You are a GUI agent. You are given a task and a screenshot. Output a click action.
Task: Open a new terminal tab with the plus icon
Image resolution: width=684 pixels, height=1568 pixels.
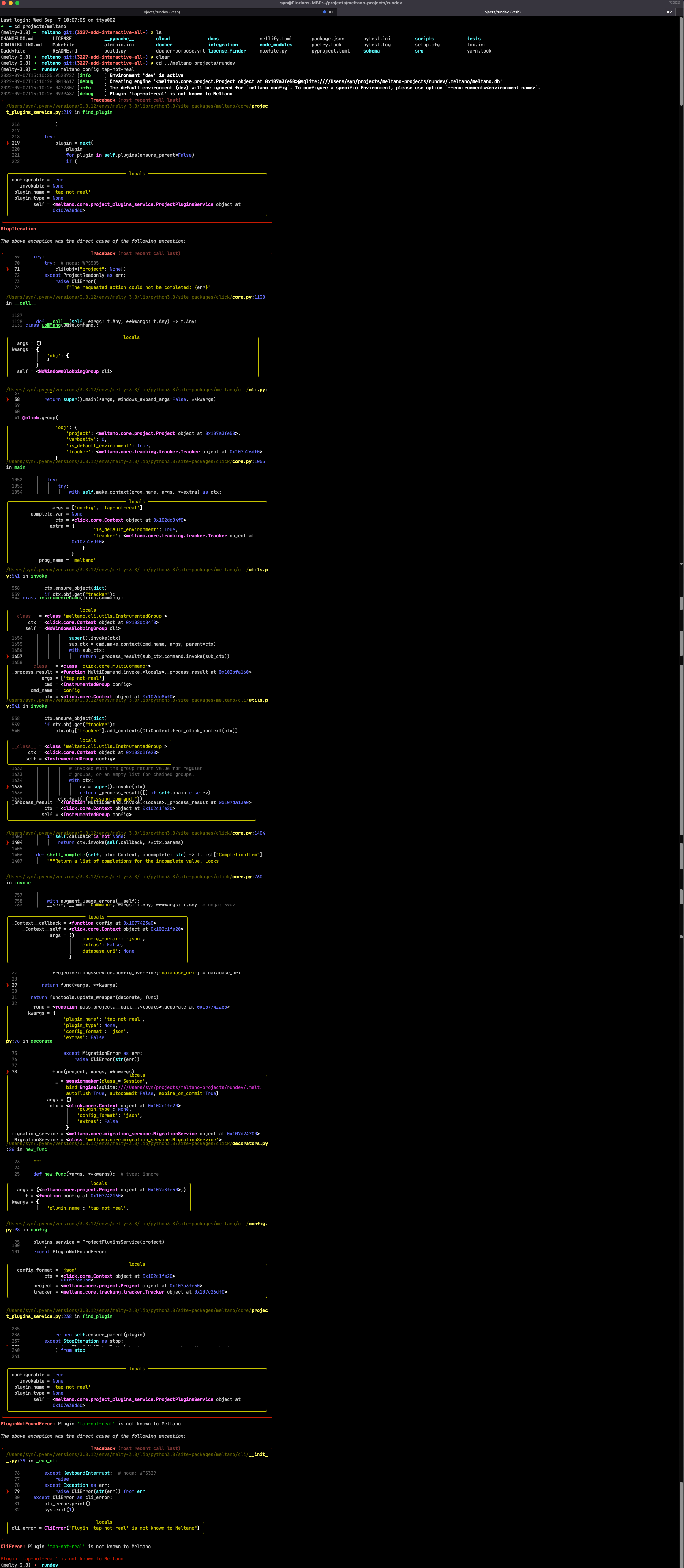(680, 12)
